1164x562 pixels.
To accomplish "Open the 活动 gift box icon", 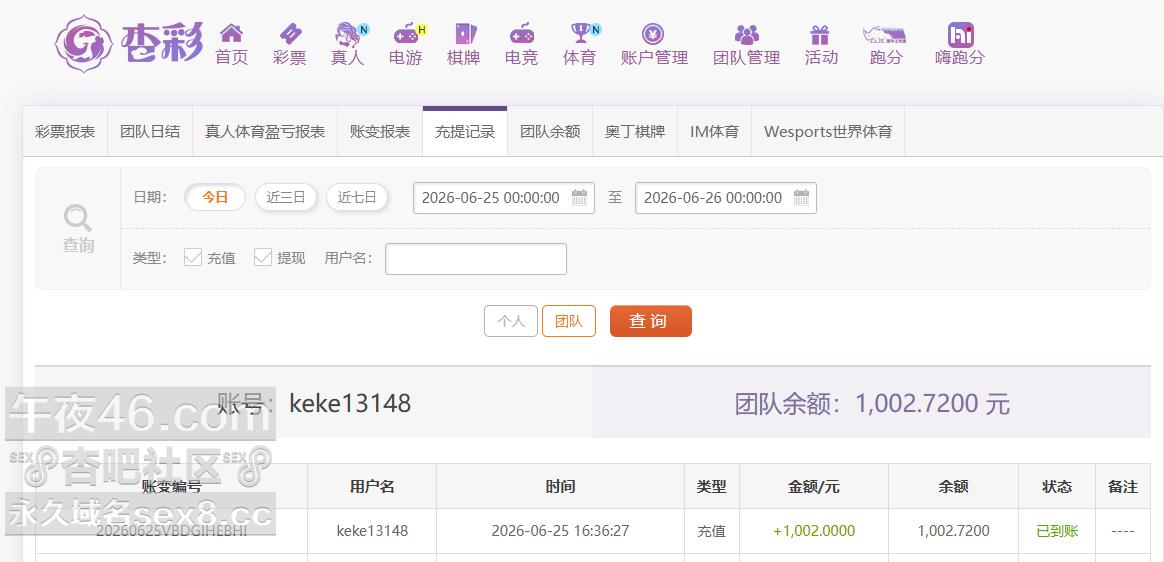I will [820, 33].
